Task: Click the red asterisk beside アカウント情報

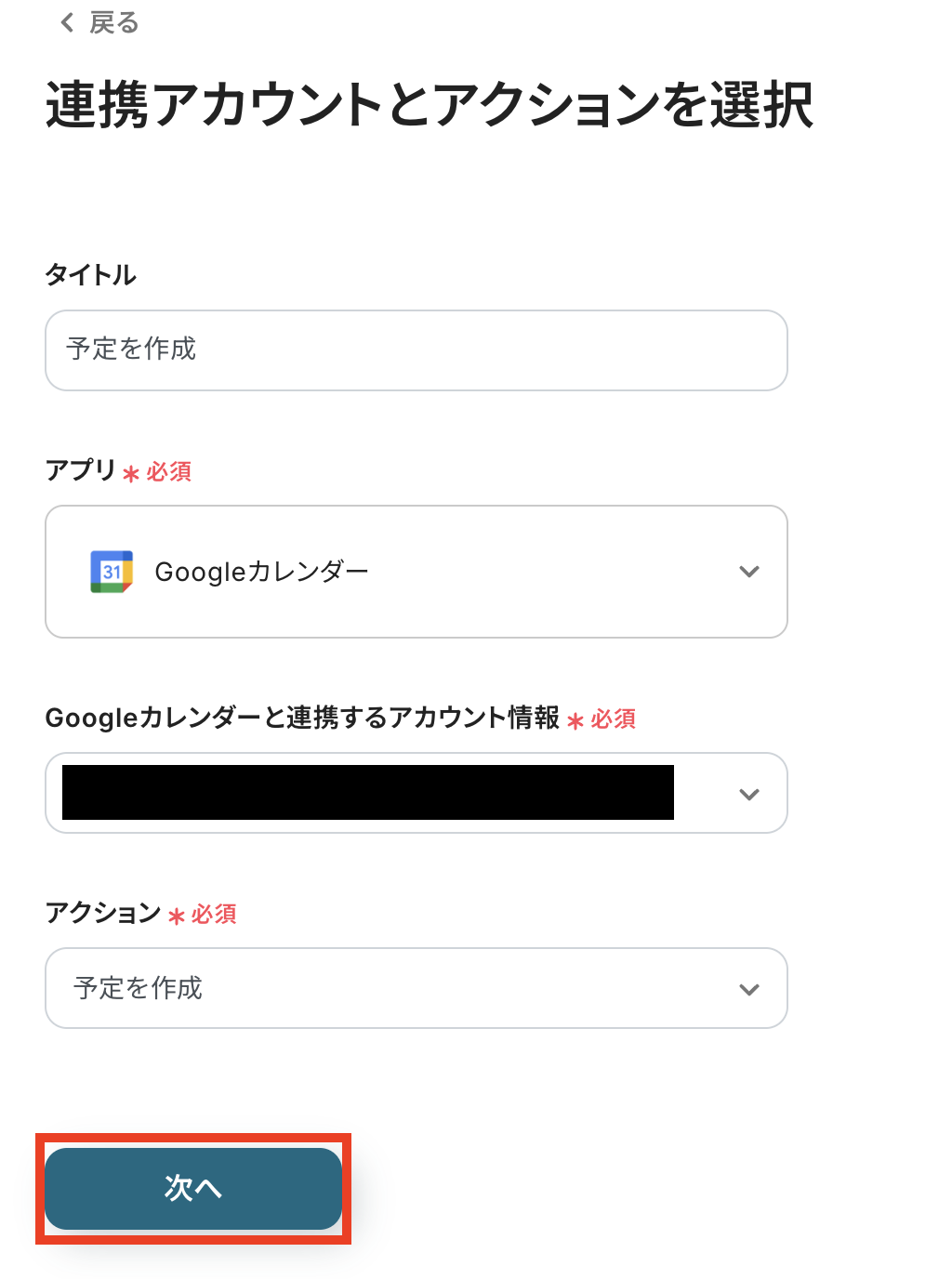Action: pos(575,720)
